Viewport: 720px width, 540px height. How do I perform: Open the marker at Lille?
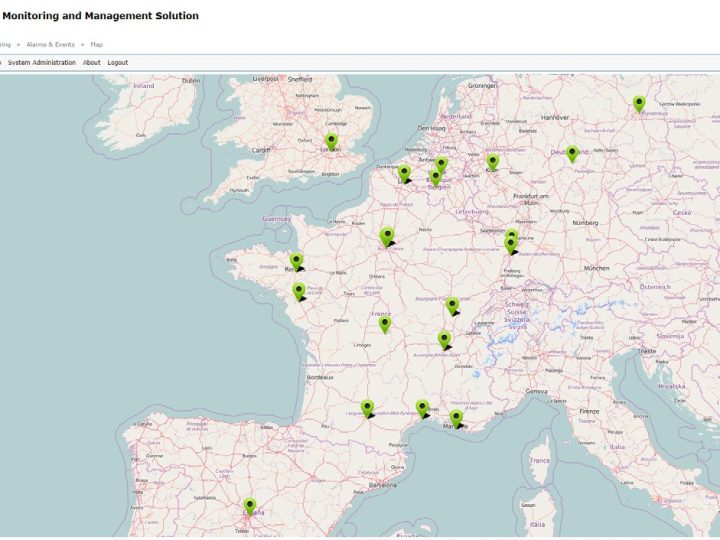[404, 174]
